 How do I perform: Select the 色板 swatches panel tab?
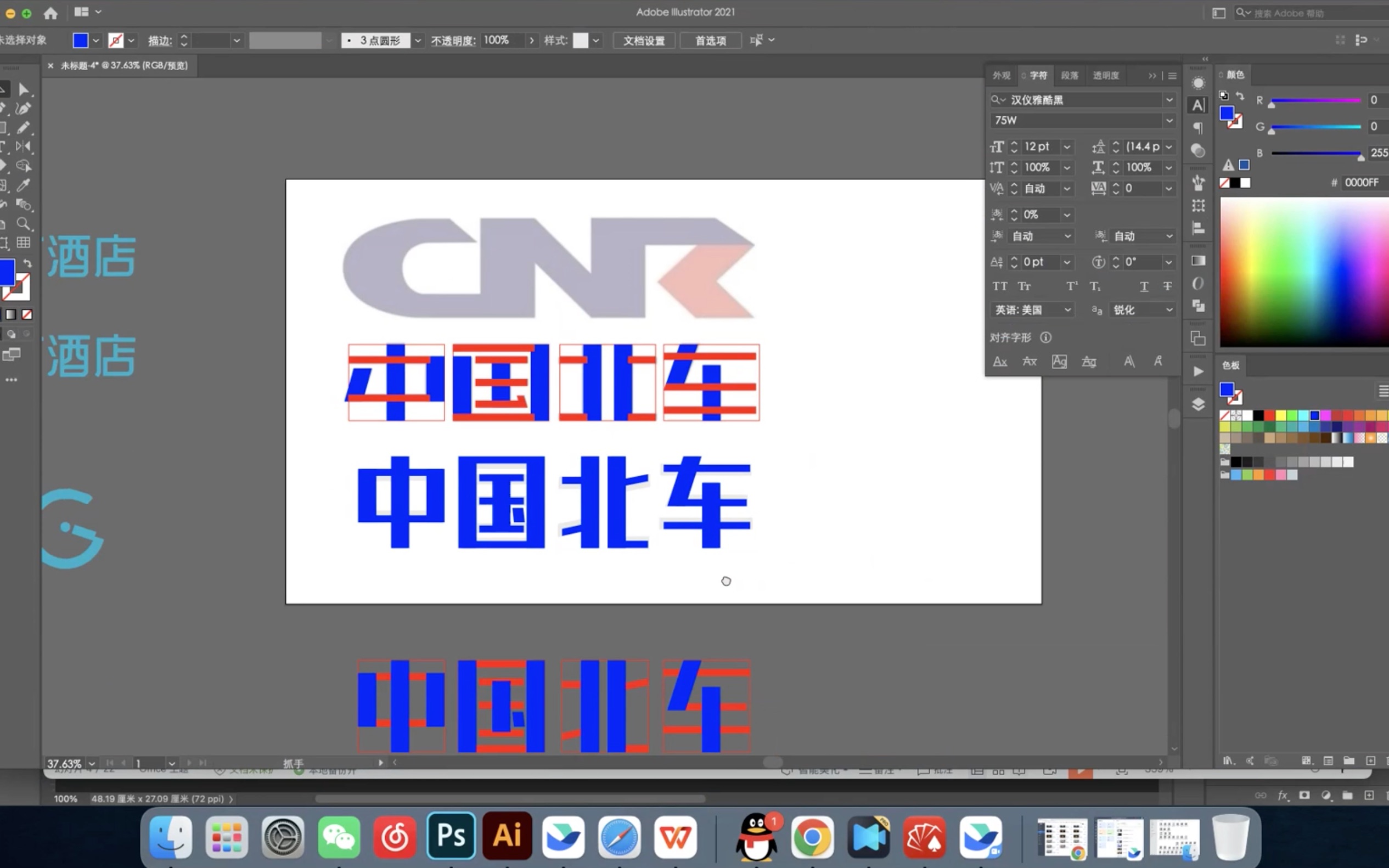click(x=1230, y=365)
